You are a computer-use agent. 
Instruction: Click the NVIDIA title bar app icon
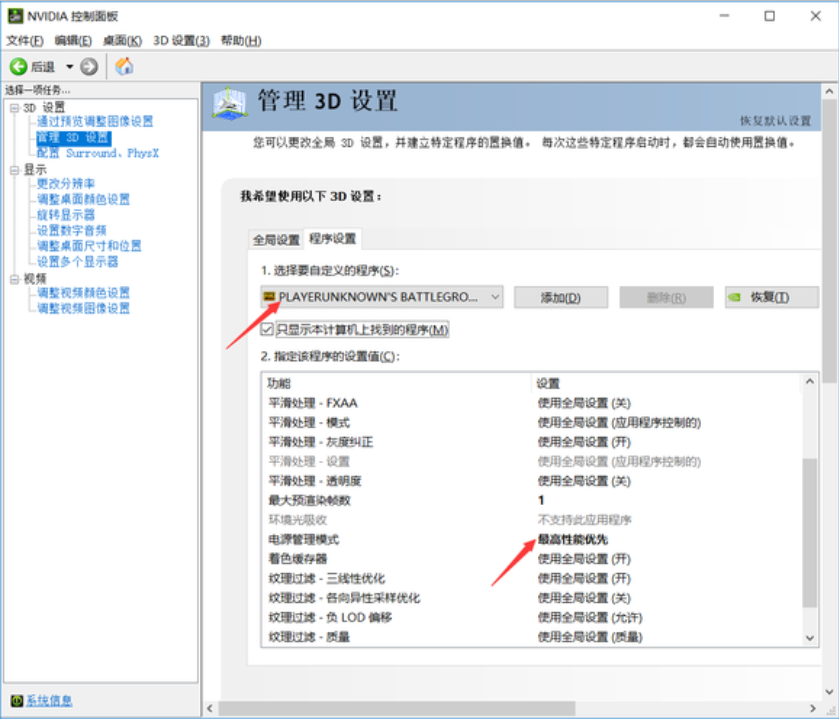pyautogui.click(x=15, y=16)
